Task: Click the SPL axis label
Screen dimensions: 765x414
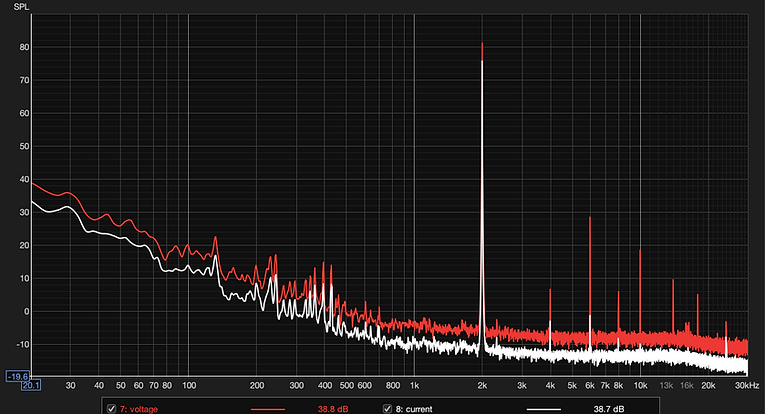Action: (x=21, y=7)
